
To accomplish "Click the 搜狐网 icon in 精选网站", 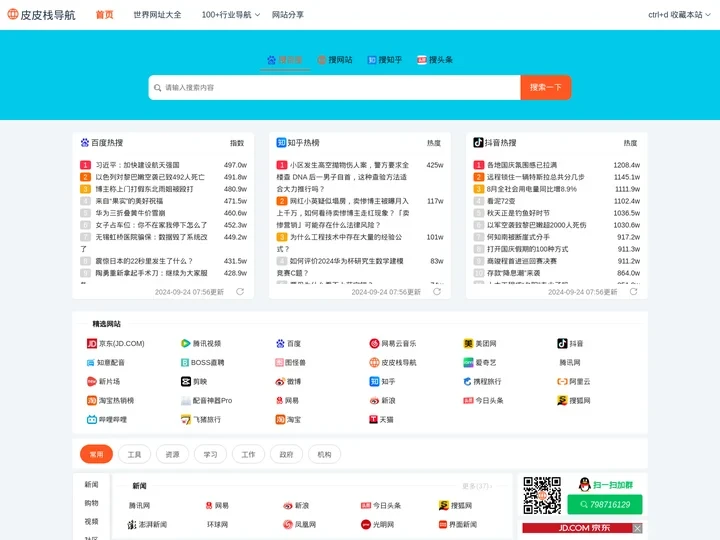I will (x=562, y=401).
